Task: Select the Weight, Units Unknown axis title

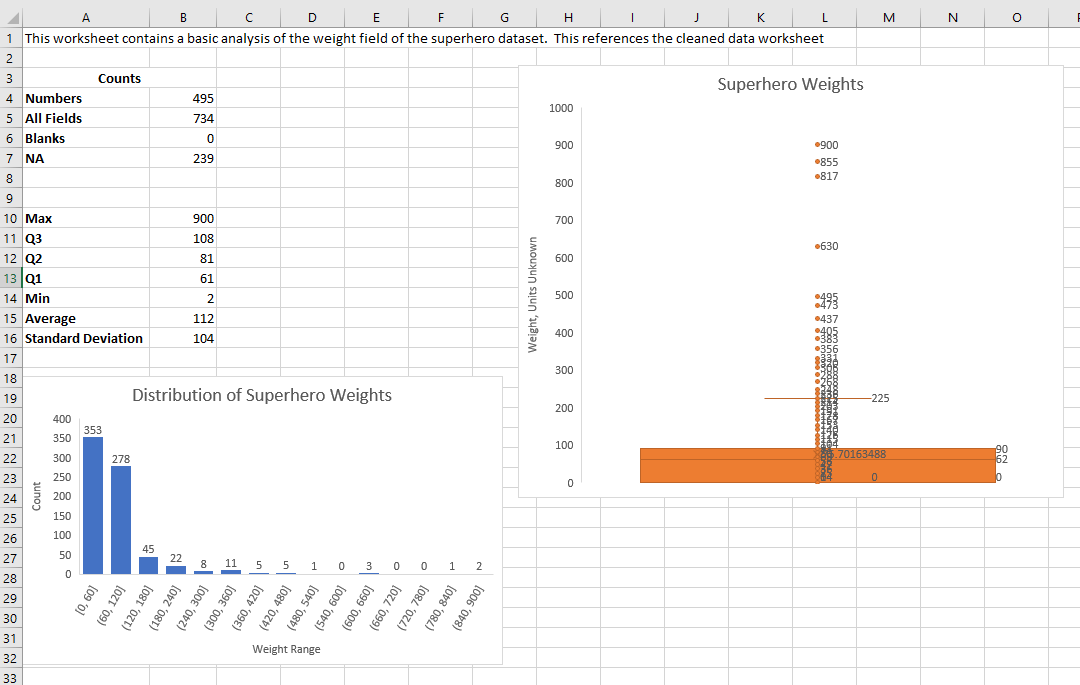Action: 532,294
